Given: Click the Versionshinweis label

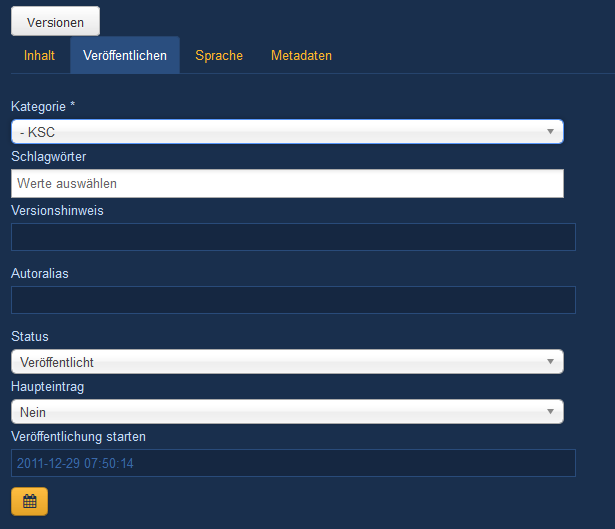Looking at the screenshot, I should point(57,211).
